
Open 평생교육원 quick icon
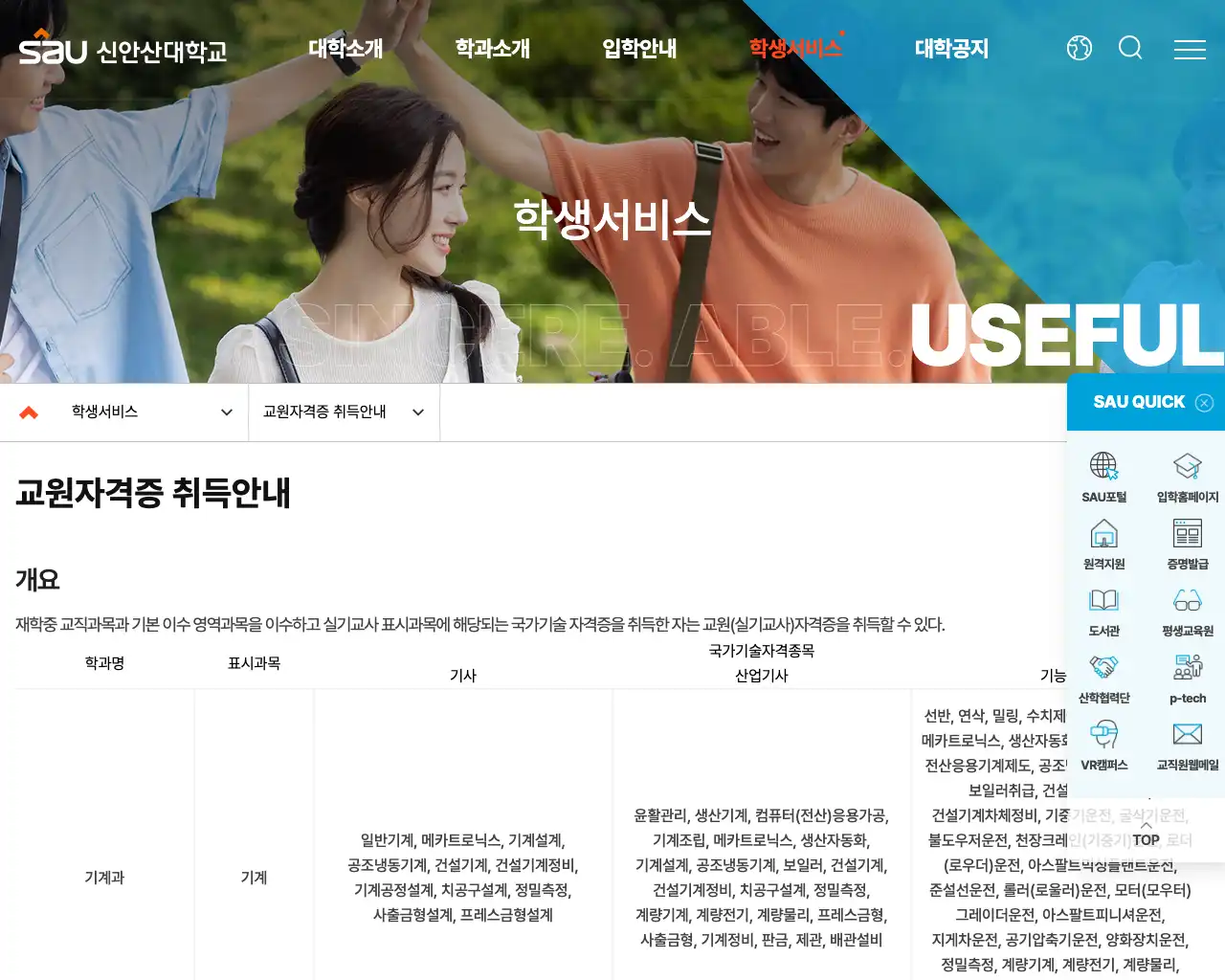point(1188,612)
